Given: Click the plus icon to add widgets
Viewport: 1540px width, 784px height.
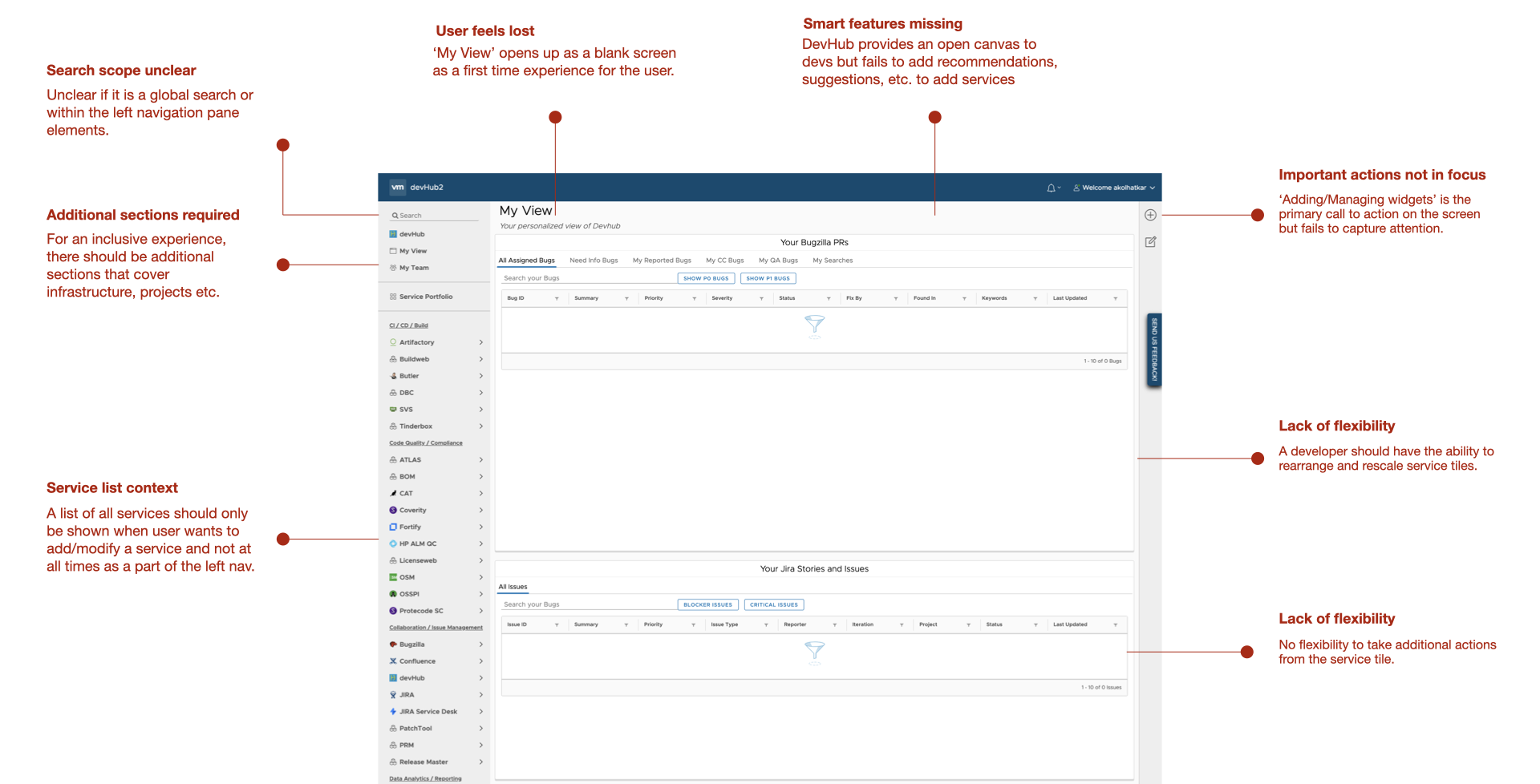Looking at the screenshot, I should 1150,214.
